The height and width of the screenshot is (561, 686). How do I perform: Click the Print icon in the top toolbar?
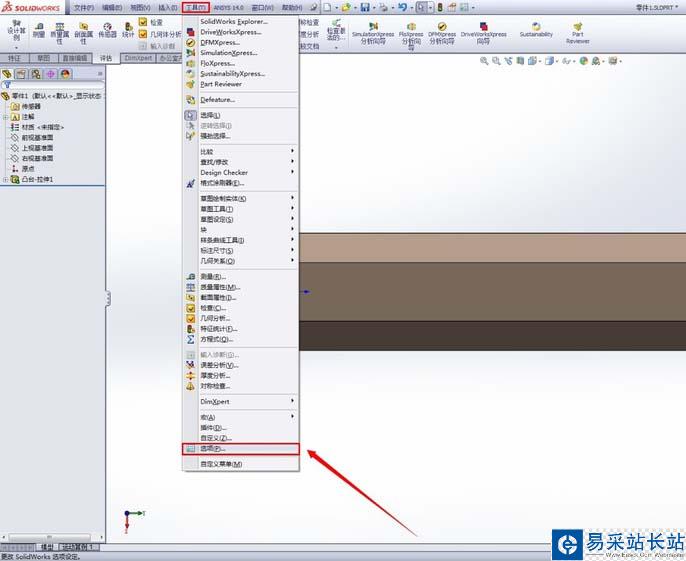tap(384, 7)
